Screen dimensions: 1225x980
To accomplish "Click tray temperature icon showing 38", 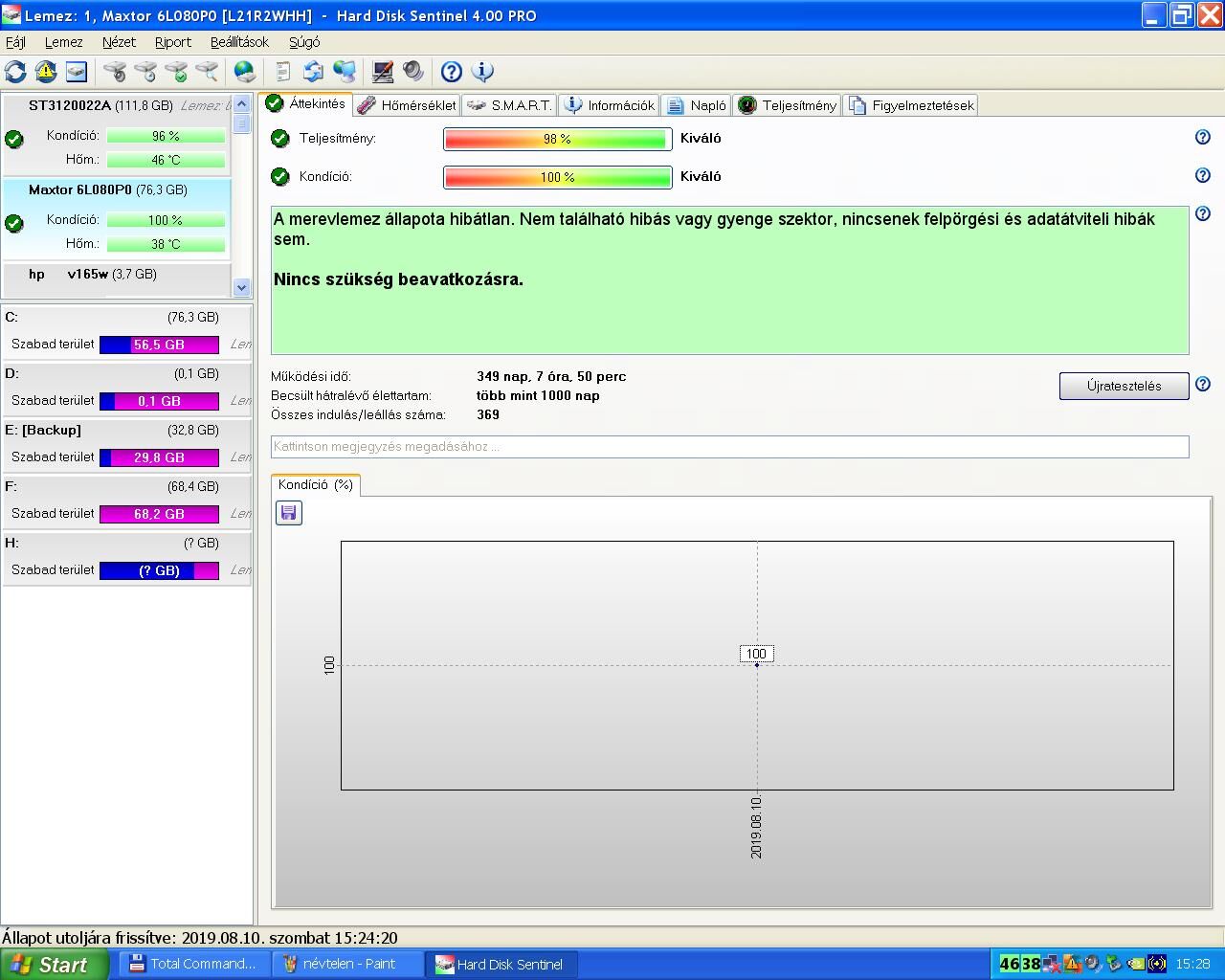I will [1031, 964].
